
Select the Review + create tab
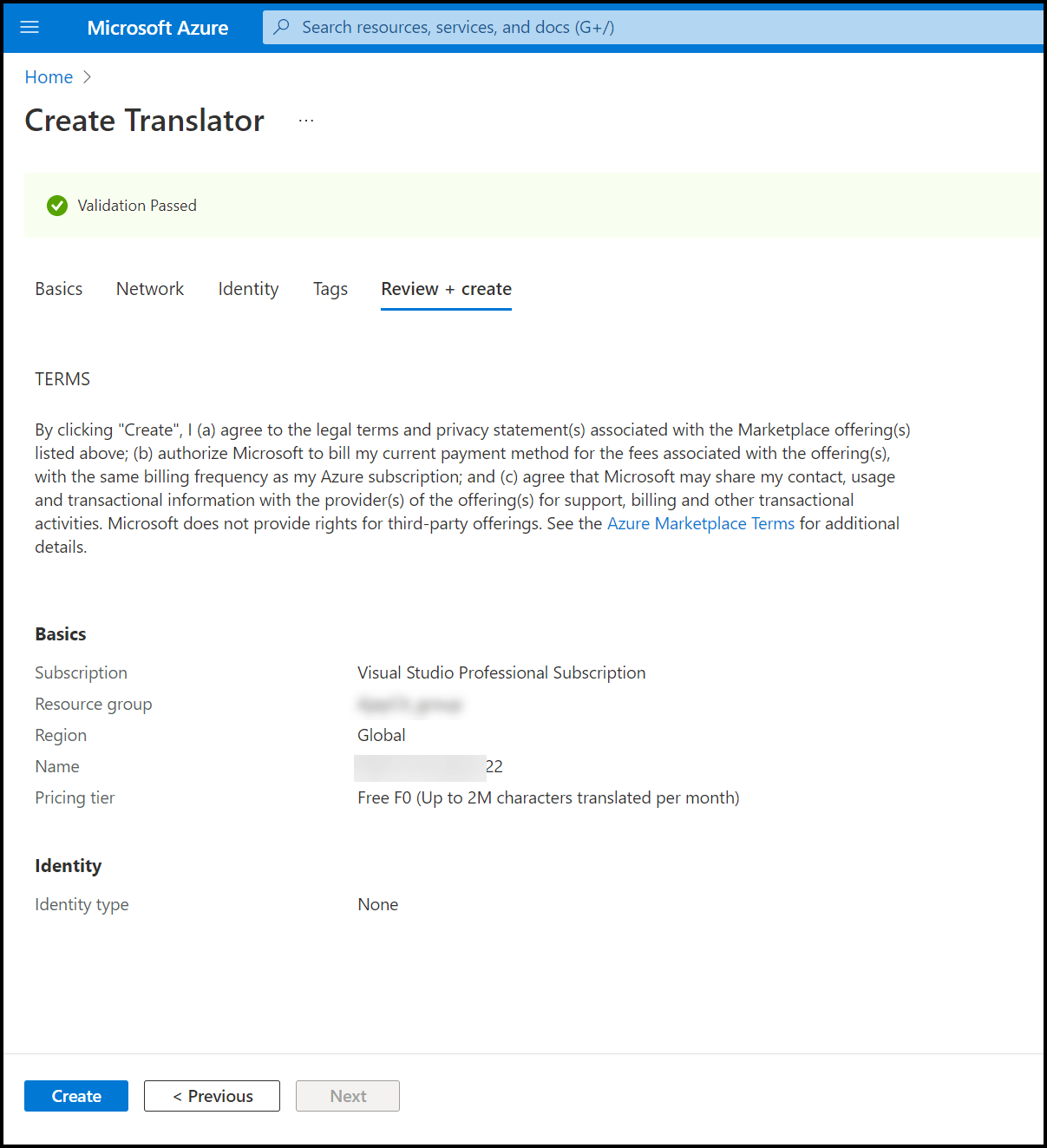coord(447,289)
